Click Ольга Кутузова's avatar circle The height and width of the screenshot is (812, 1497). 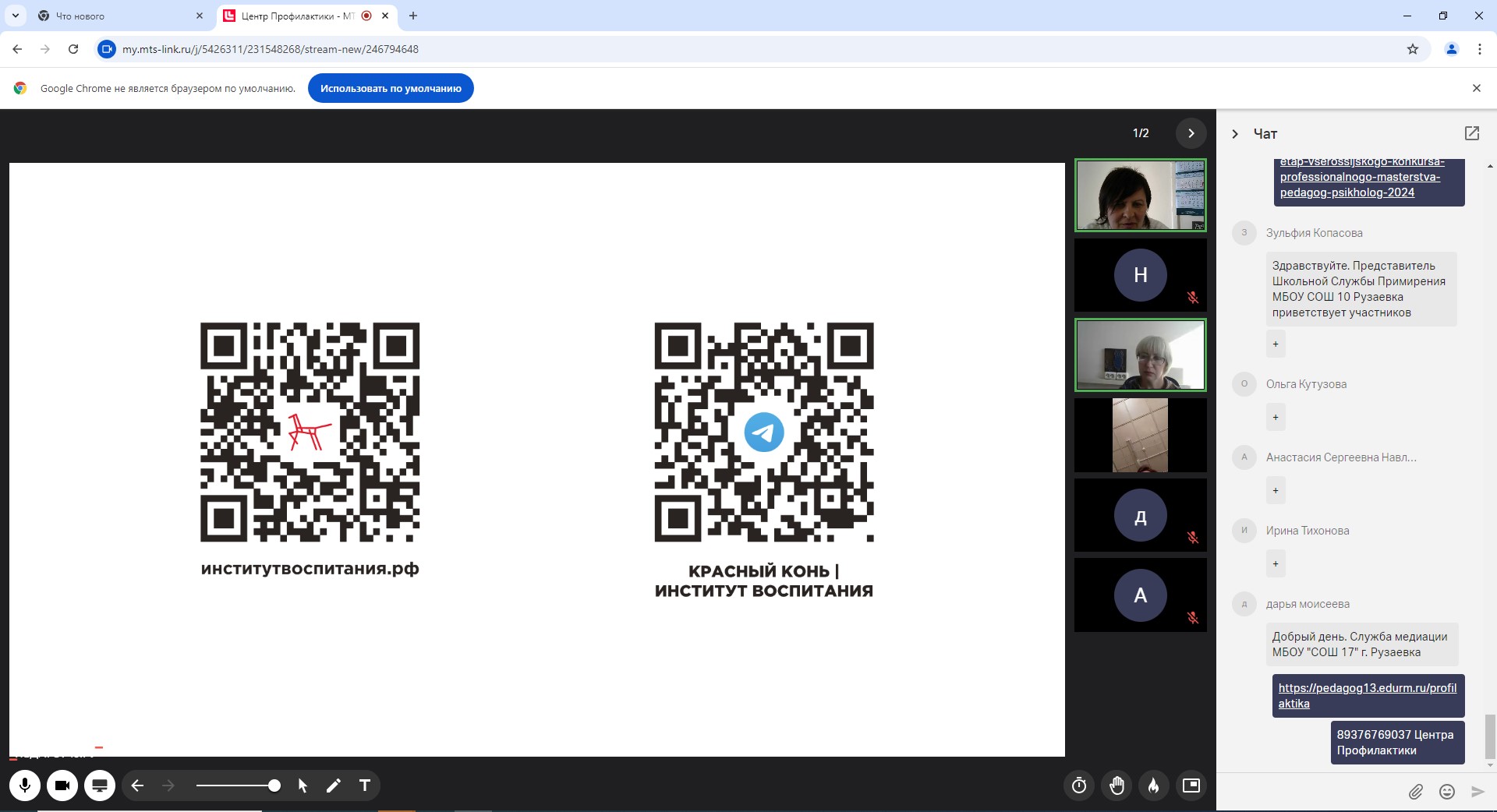[x=1244, y=384]
